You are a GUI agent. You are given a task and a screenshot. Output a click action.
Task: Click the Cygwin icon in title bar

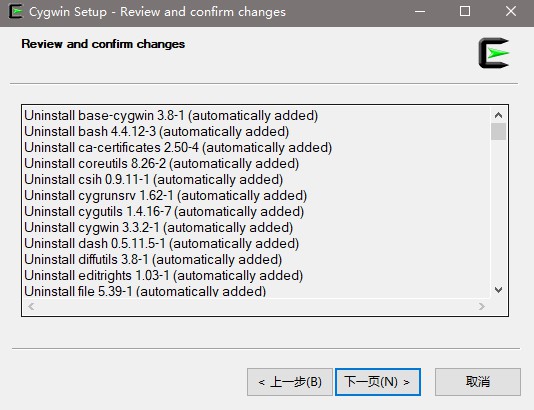[16, 12]
